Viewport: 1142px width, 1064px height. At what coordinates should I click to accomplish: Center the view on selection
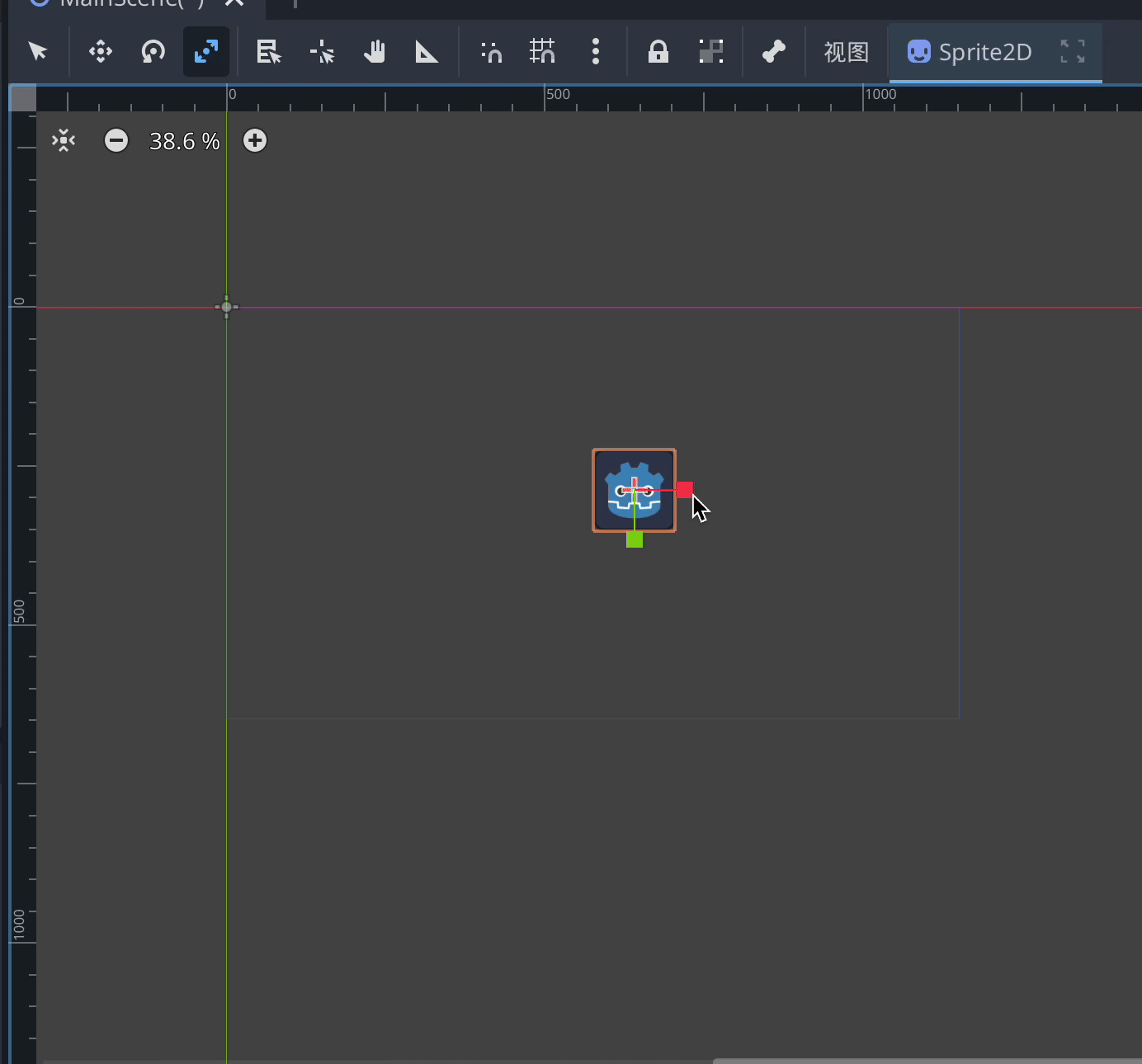pyautogui.click(x=64, y=140)
